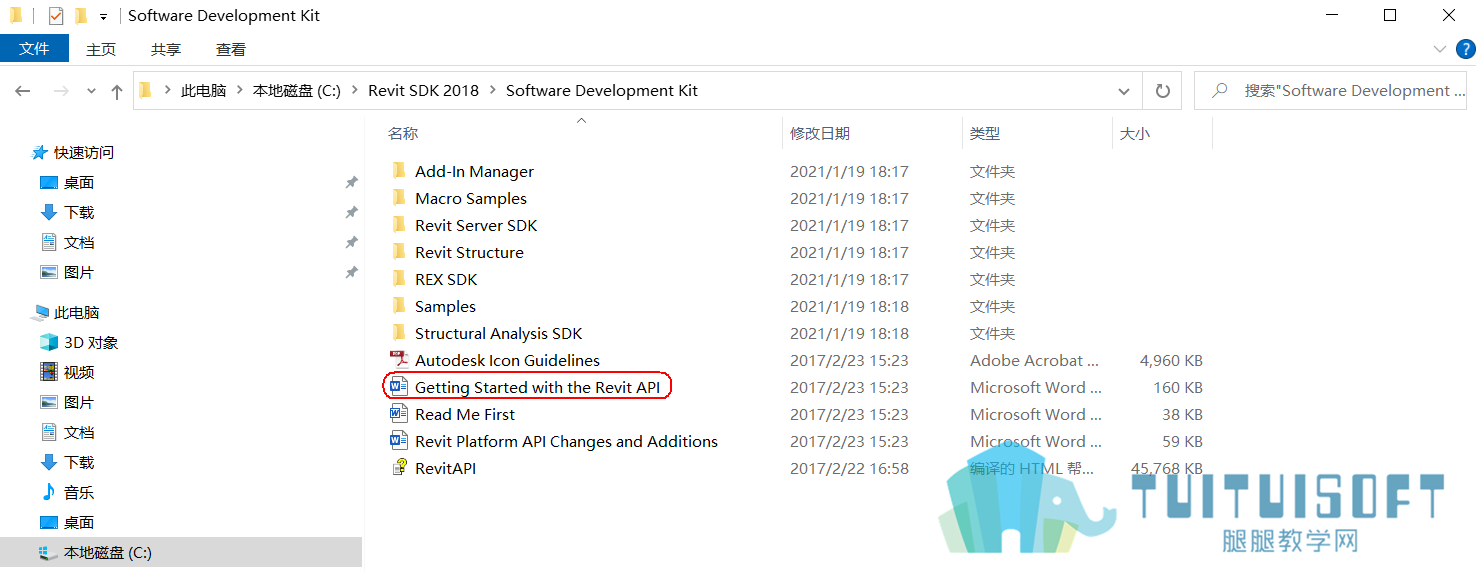Open the 文件 menu tab
Screen dimensions: 1476x571
click(34, 49)
